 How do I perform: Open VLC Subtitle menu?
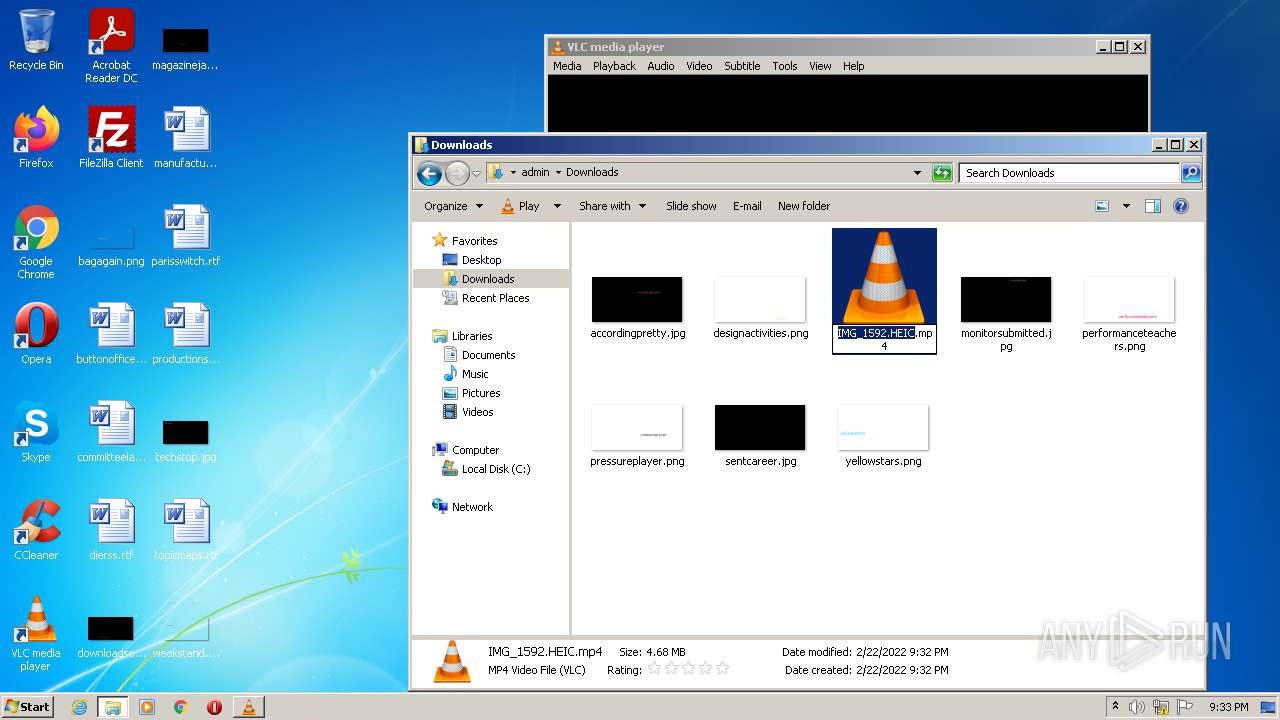point(742,66)
